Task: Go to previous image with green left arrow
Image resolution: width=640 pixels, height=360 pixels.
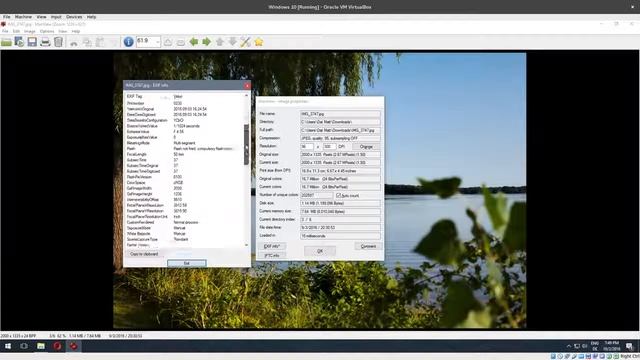Action: point(194,42)
